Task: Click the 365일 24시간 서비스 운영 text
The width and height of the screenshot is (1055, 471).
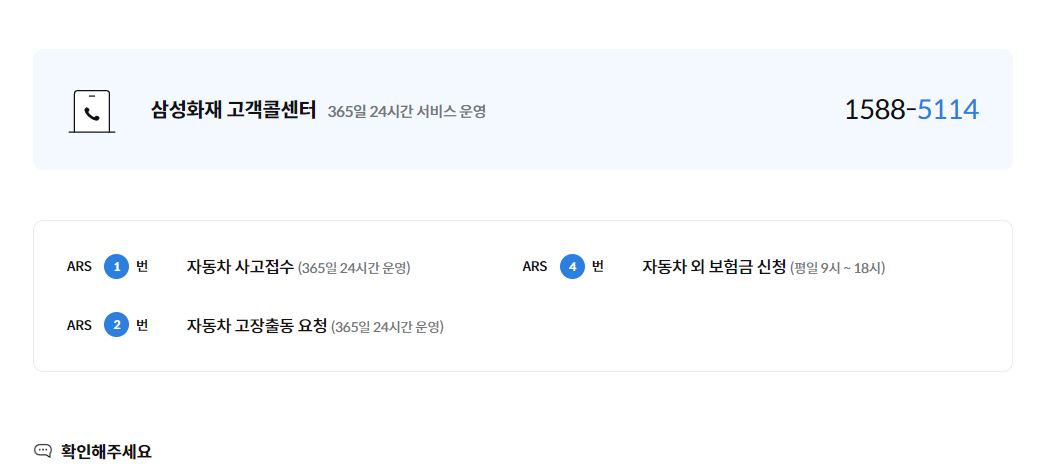Action: tap(406, 112)
